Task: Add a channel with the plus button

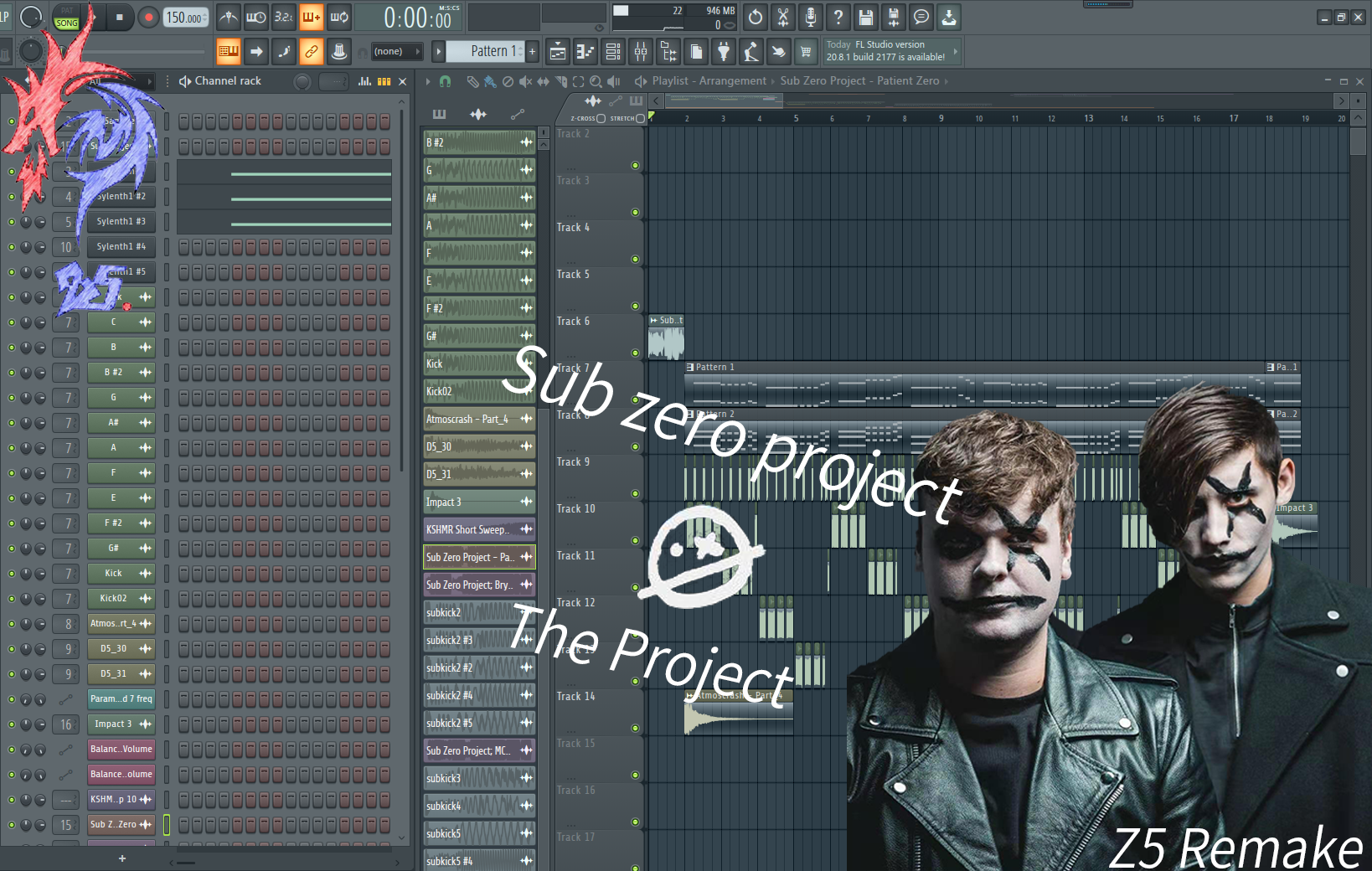Action: pyautogui.click(x=122, y=858)
